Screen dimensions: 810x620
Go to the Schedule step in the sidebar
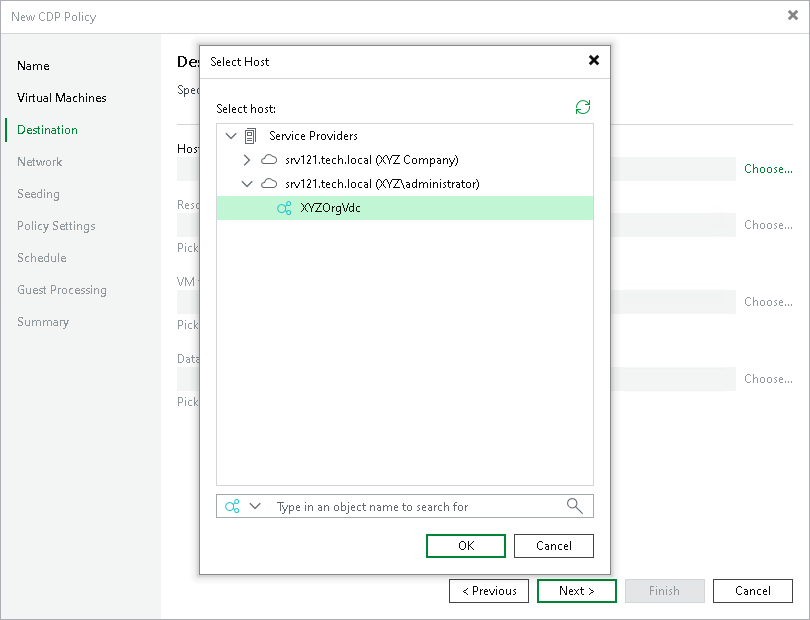[41, 258]
